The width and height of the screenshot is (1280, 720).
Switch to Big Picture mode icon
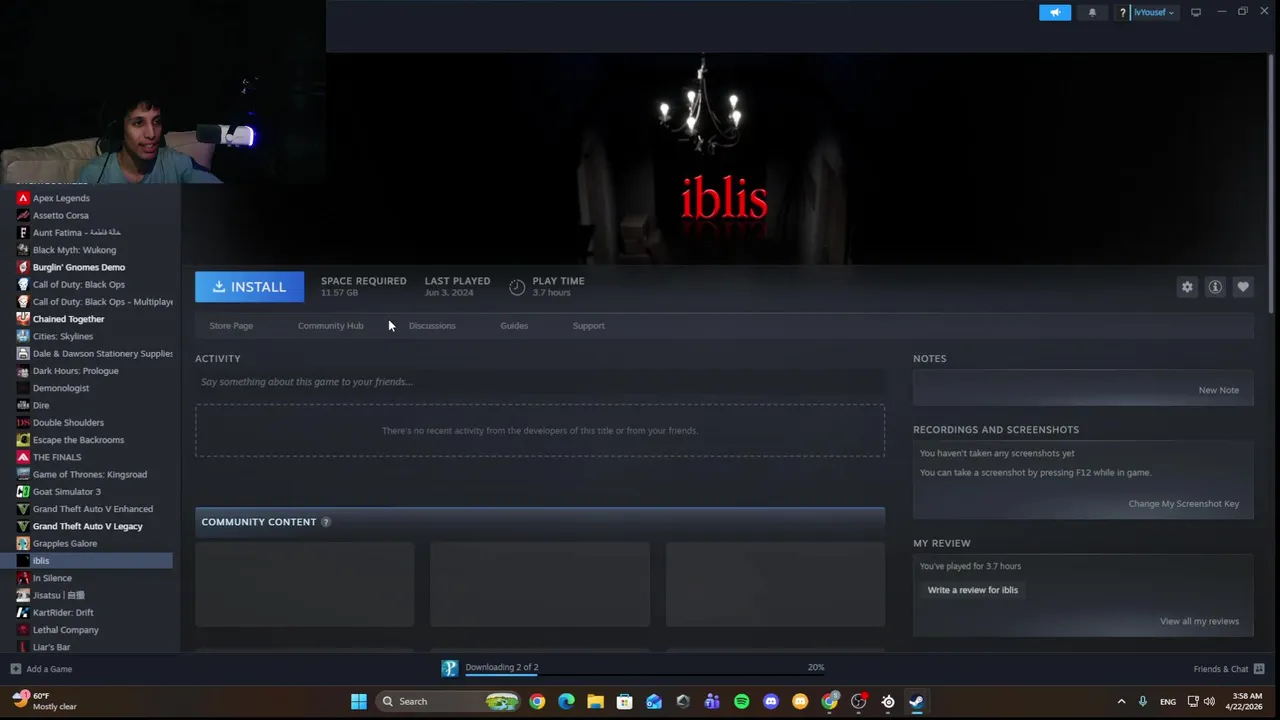click(1196, 12)
